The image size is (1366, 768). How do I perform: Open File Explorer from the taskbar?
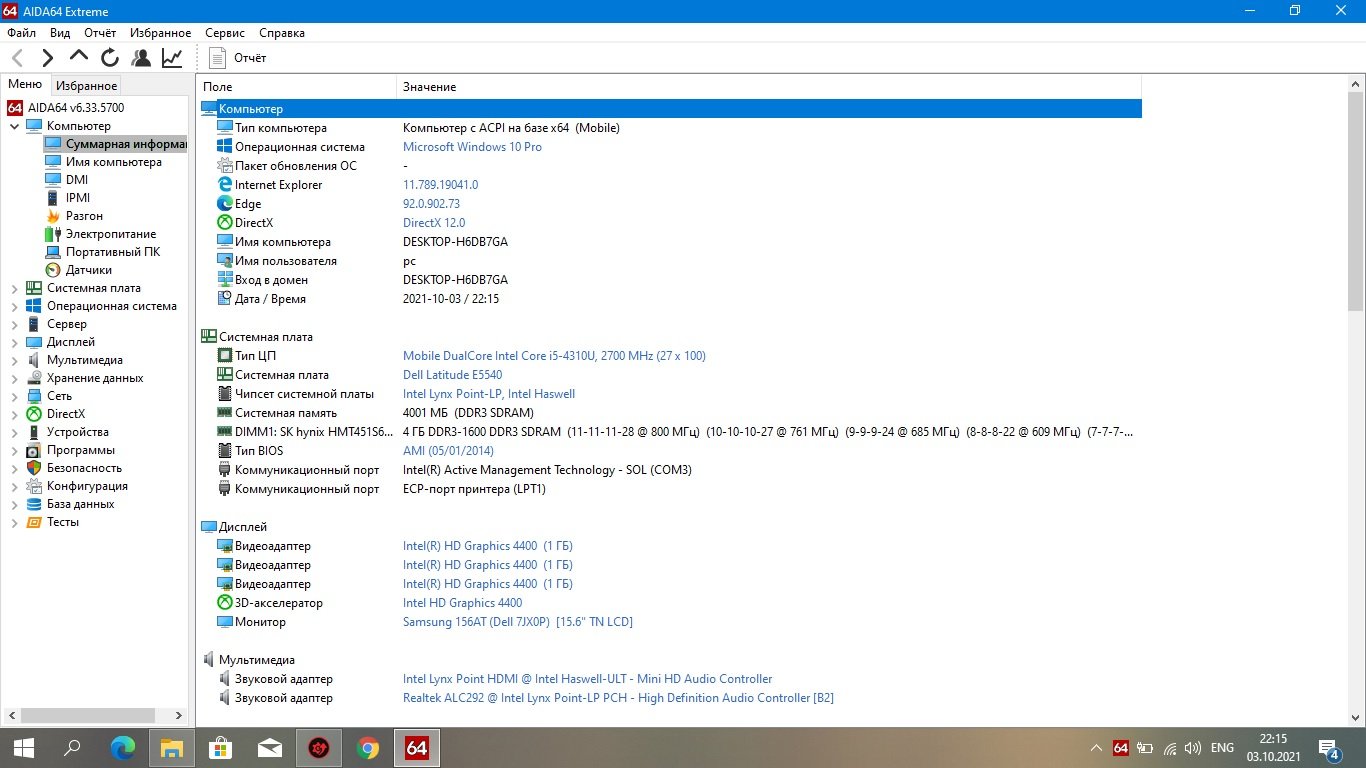(171, 748)
